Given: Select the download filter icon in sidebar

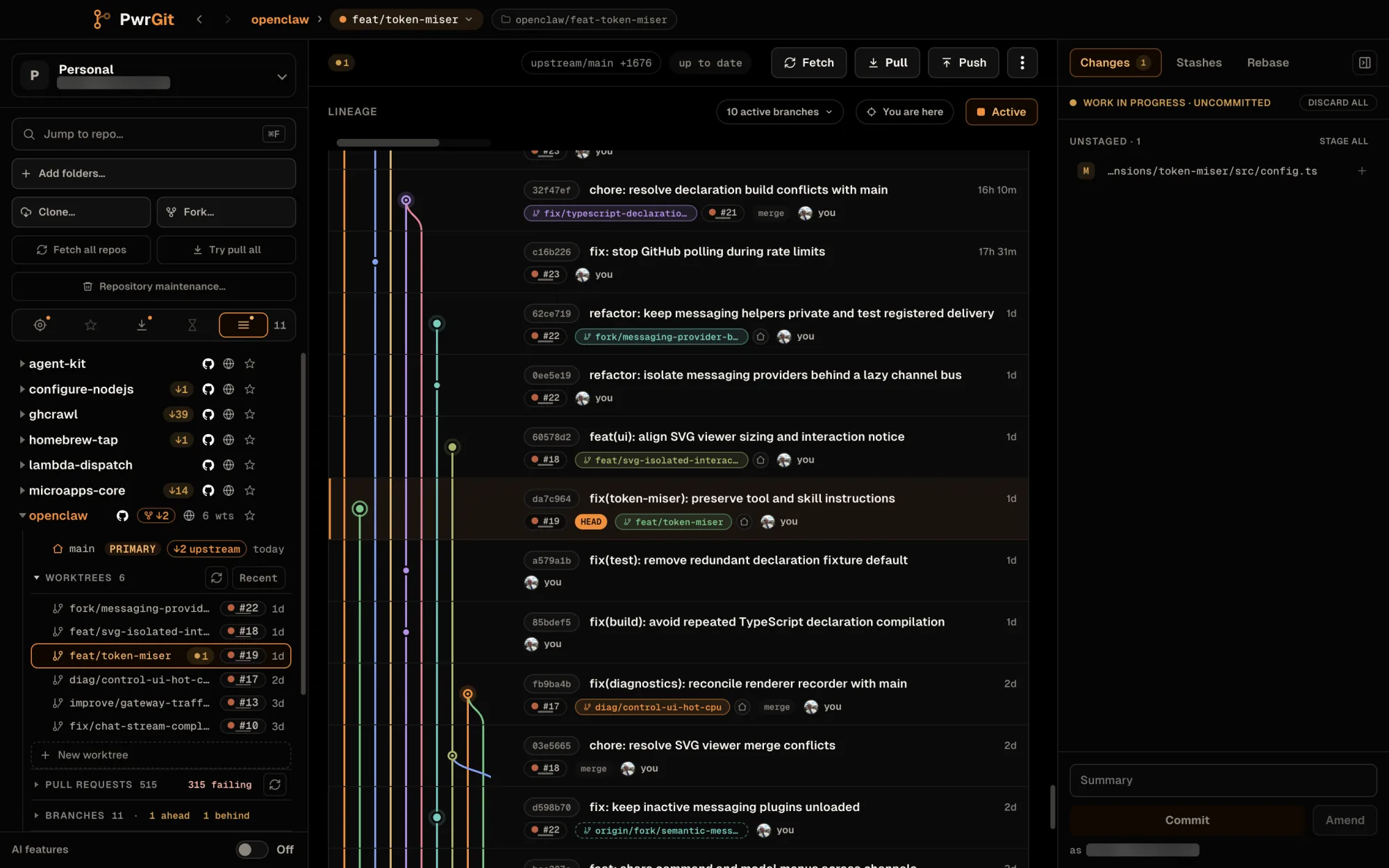Looking at the screenshot, I should coord(142,325).
